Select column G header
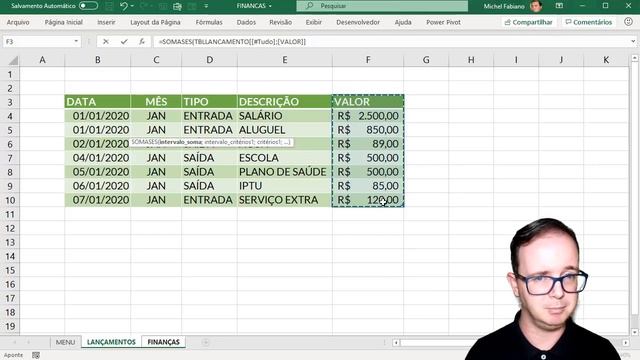The image size is (640, 360). [426, 60]
